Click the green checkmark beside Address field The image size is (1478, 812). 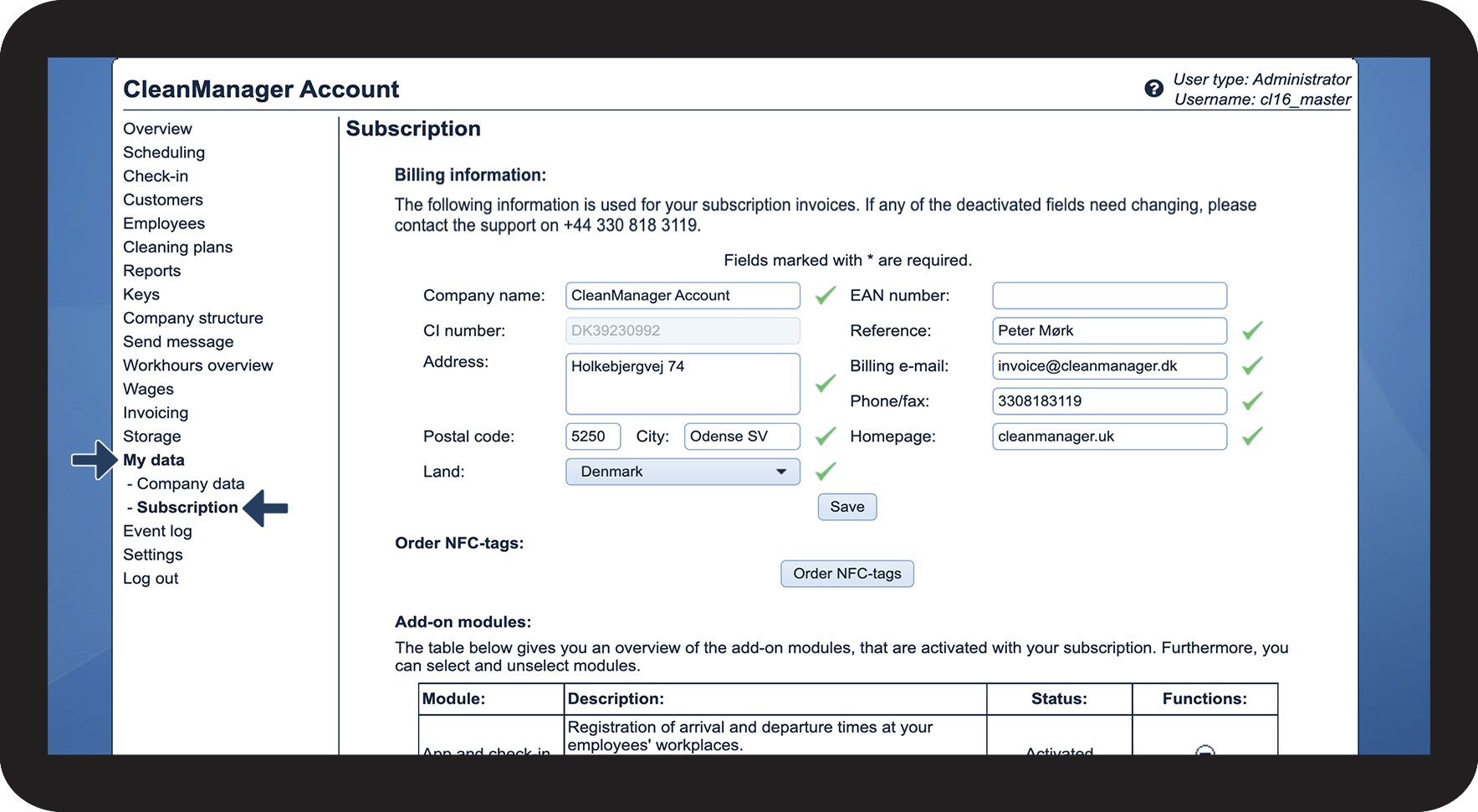pyautogui.click(x=826, y=383)
